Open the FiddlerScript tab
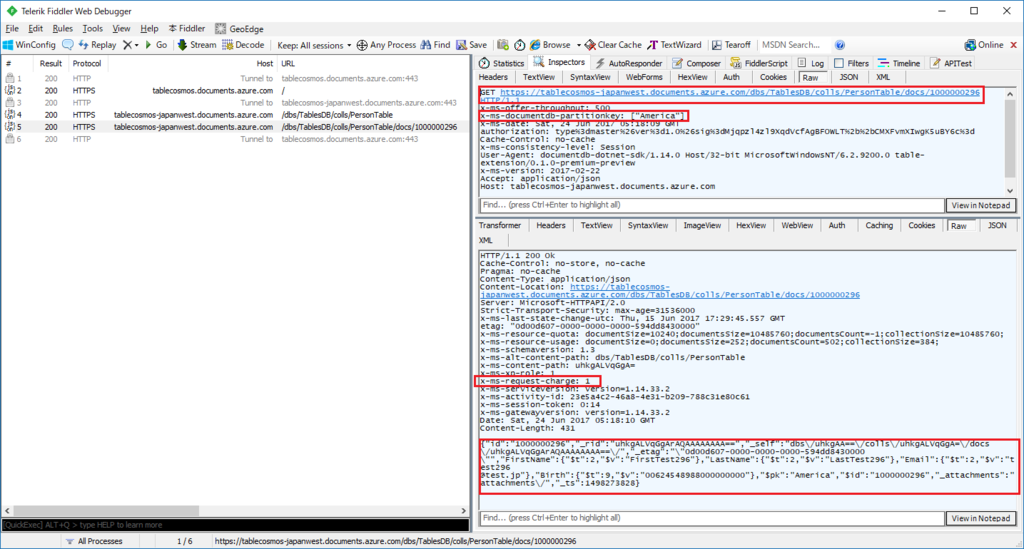This screenshot has width=1024, height=549. (x=759, y=63)
